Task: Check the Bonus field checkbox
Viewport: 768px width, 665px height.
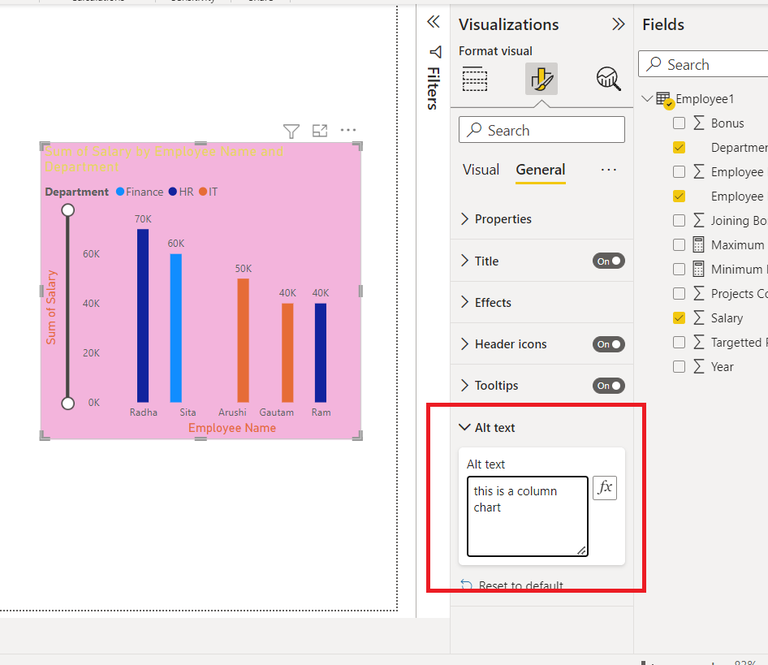Action: [679, 123]
